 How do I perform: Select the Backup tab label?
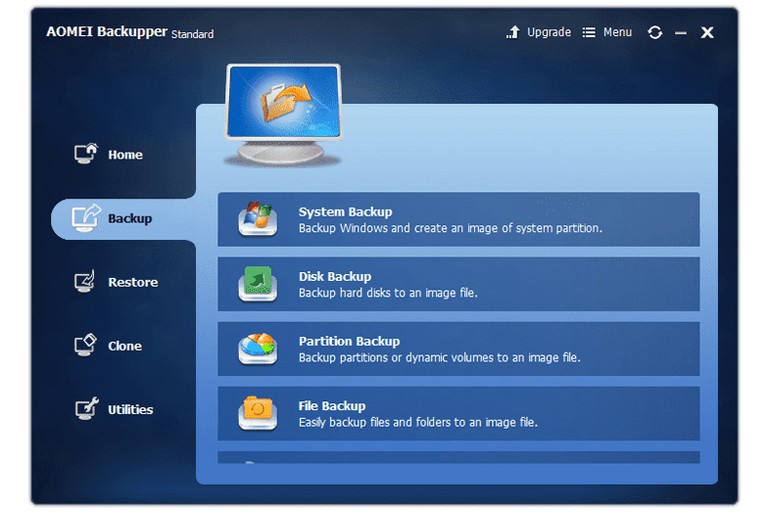coord(130,218)
